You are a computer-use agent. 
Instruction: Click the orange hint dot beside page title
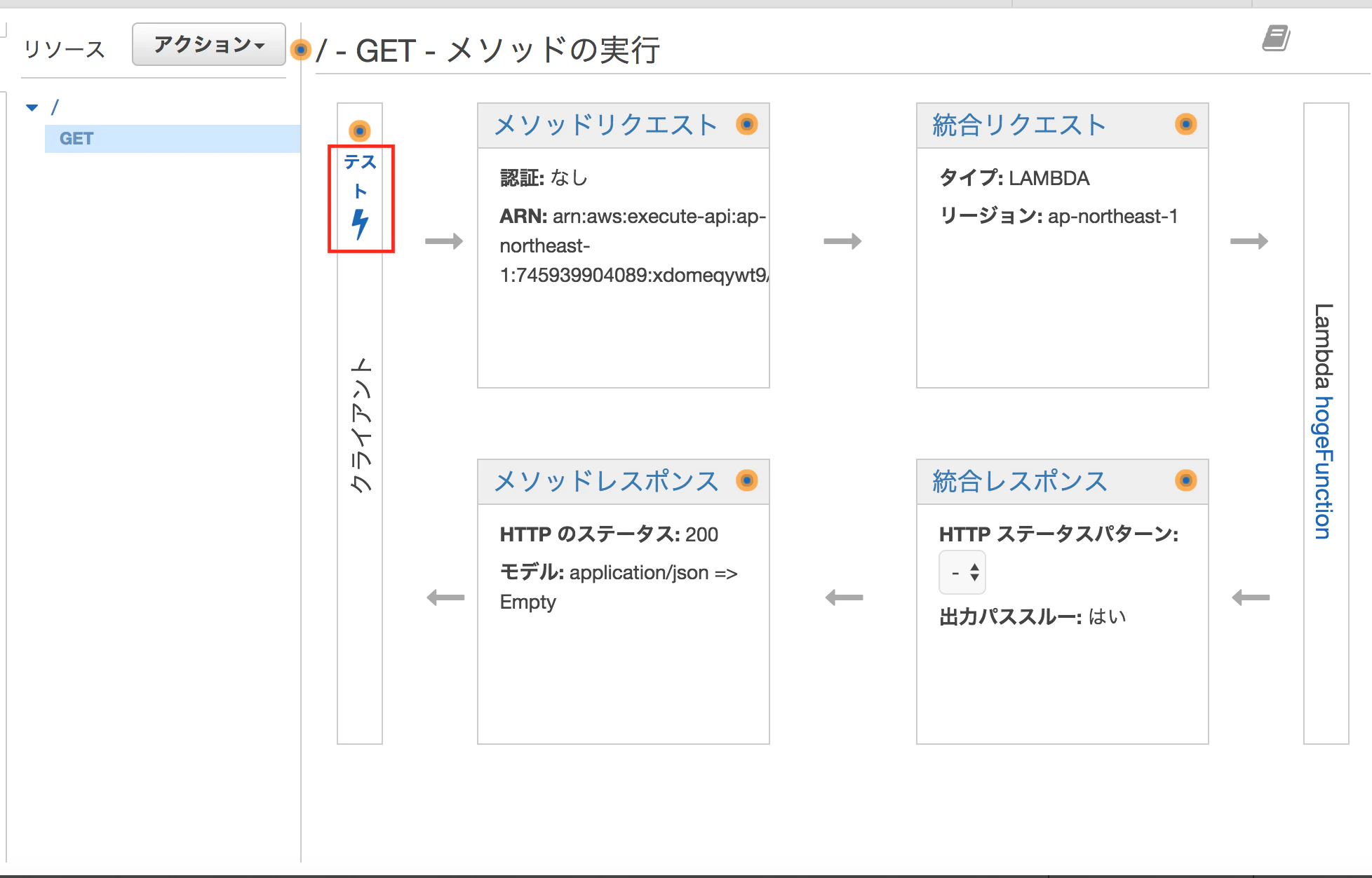click(300, 50)
